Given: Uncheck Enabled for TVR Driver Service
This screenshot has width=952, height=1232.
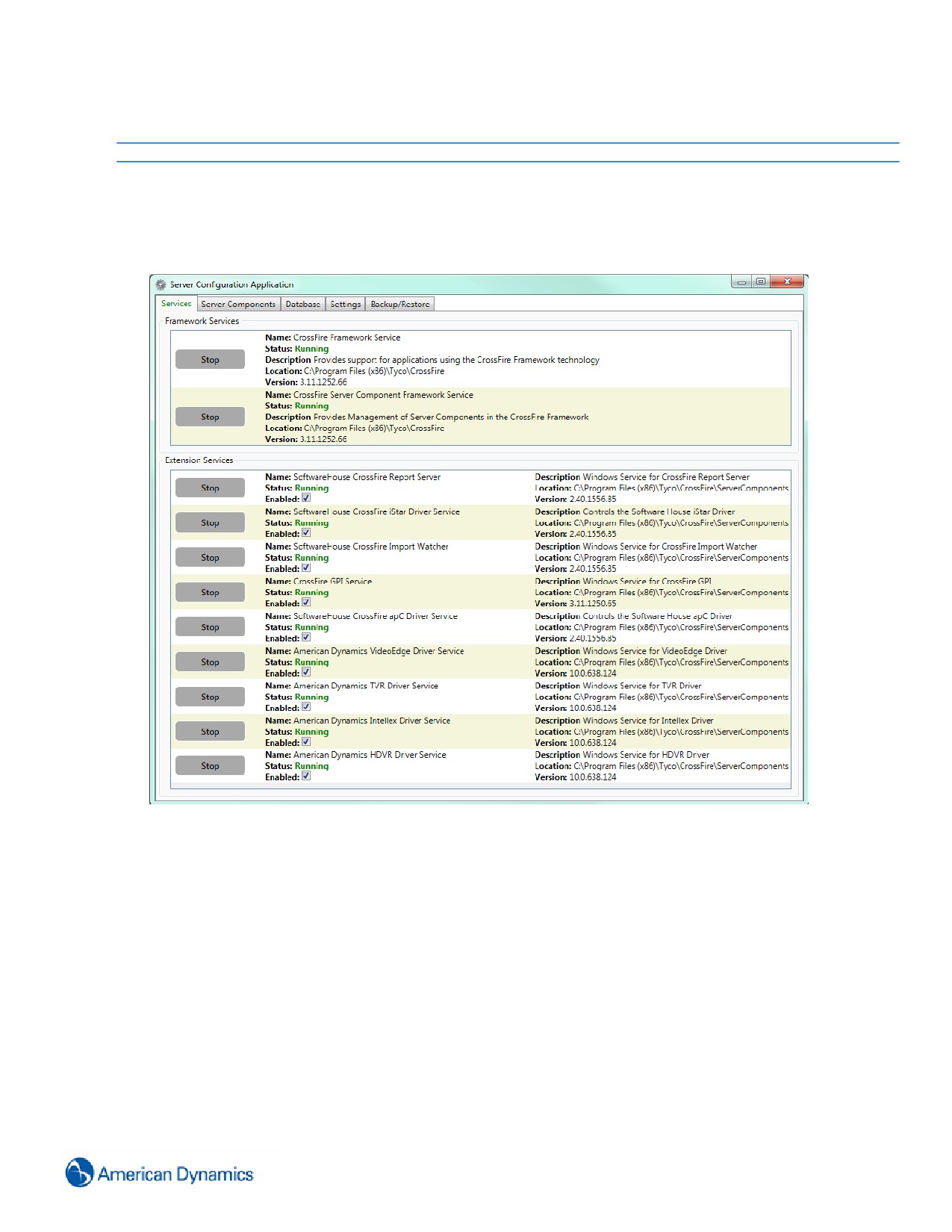Looking at the screenshot, I should coord(306,707).
